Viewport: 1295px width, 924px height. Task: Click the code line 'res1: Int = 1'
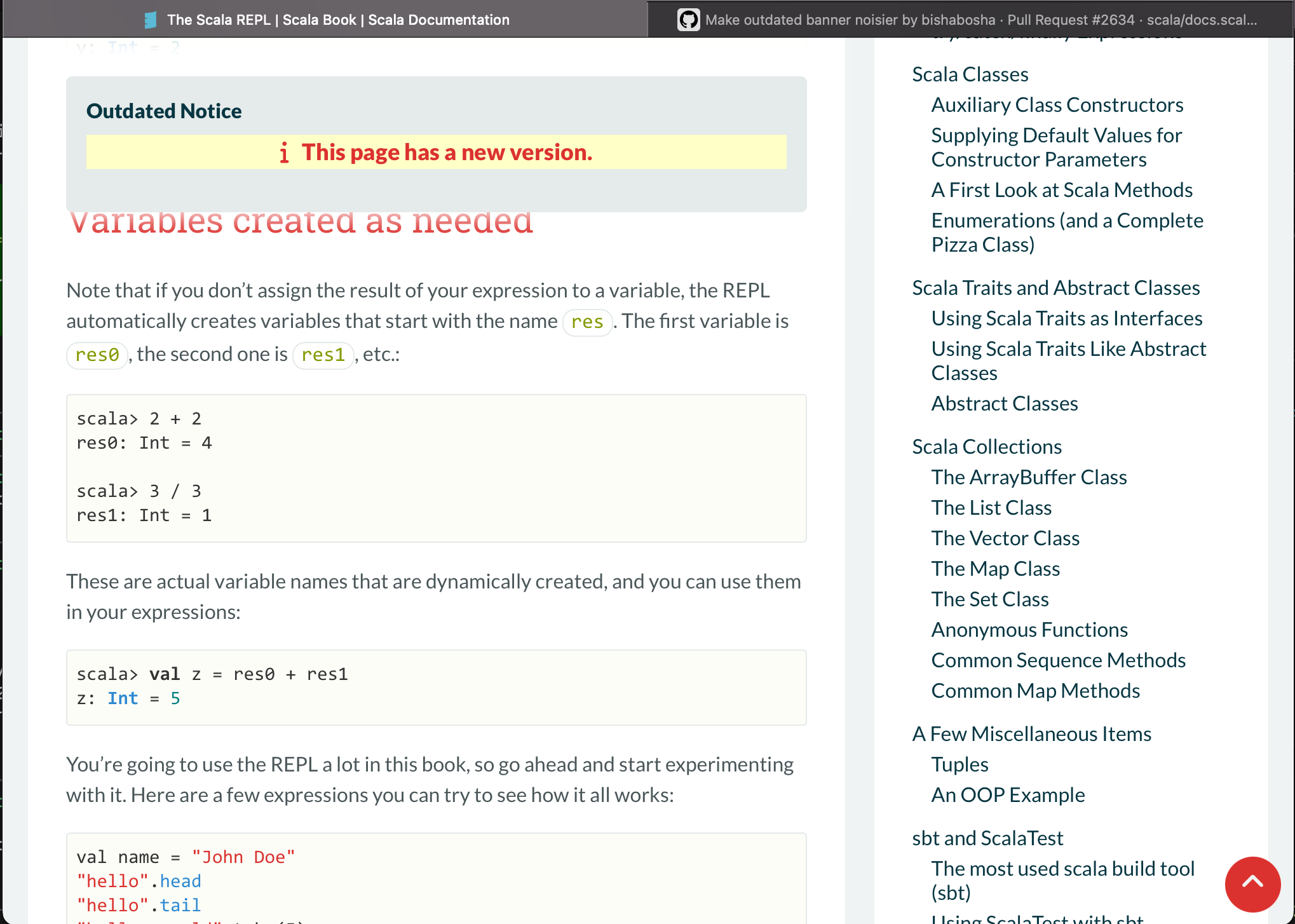pyautogui.click(x=144, y=515)
